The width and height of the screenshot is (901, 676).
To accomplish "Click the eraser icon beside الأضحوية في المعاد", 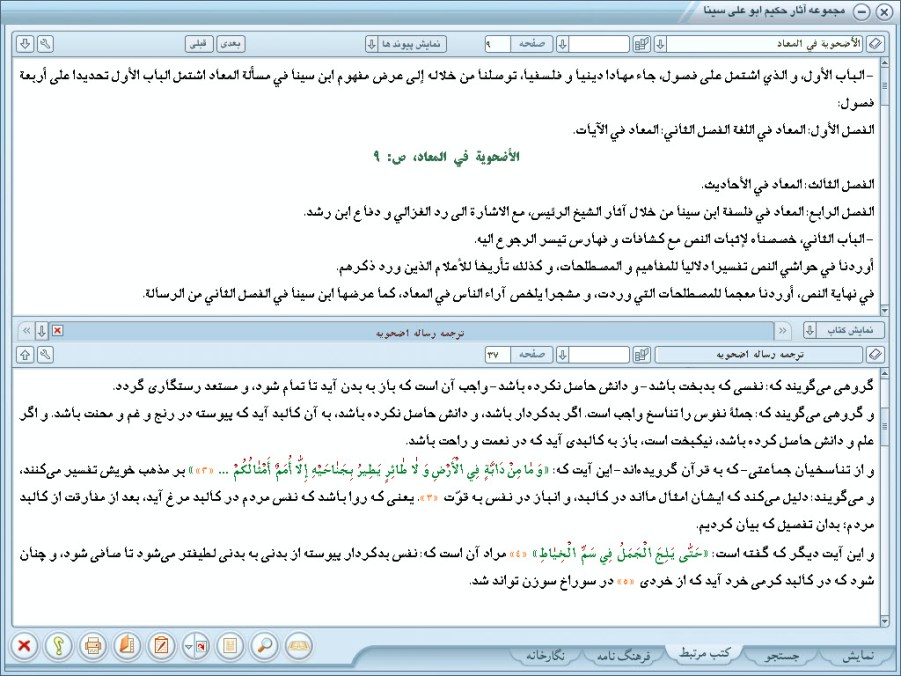I will click(x=874, y=44).
